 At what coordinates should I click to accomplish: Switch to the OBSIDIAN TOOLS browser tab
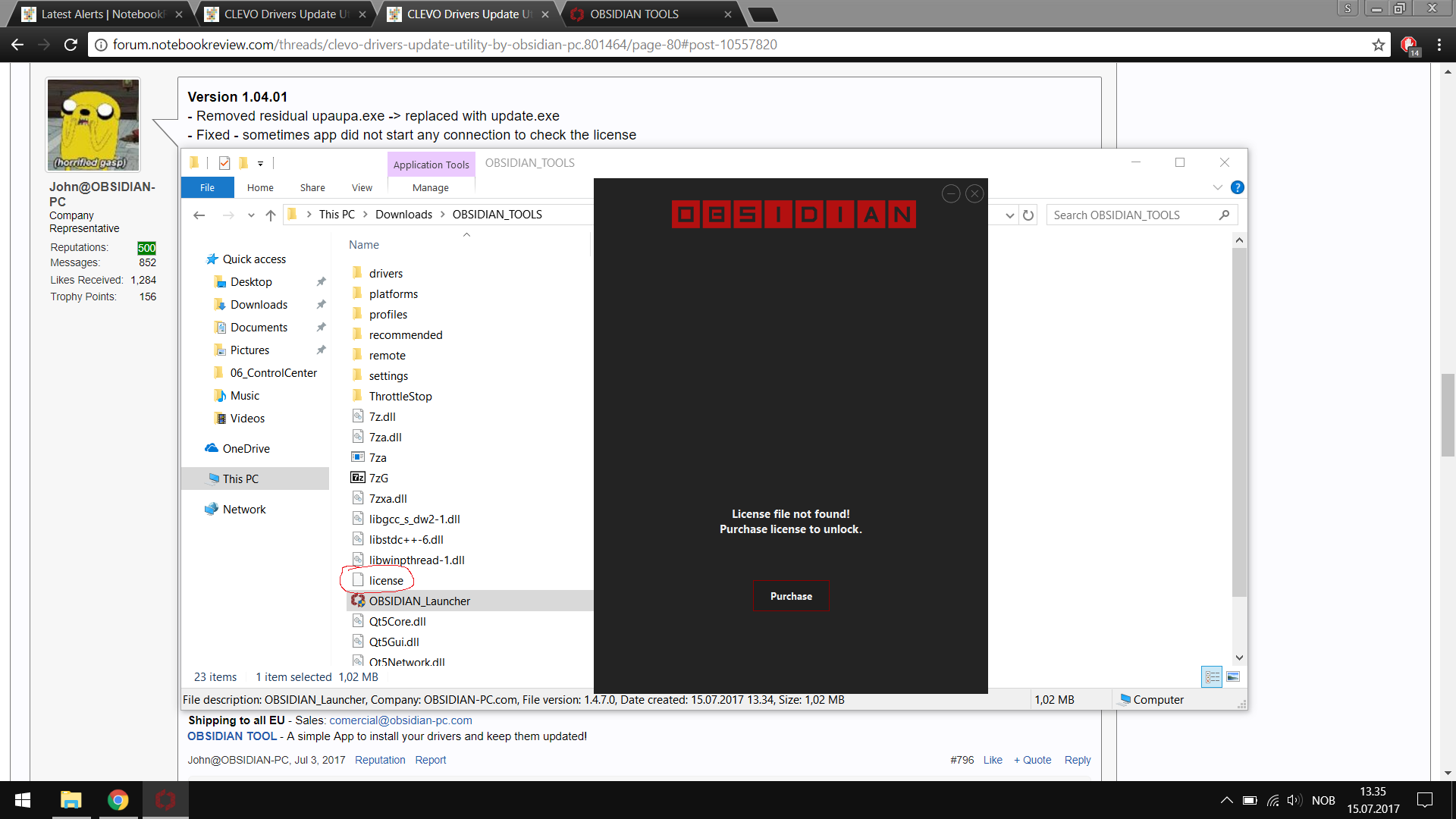tap(652, 14)
